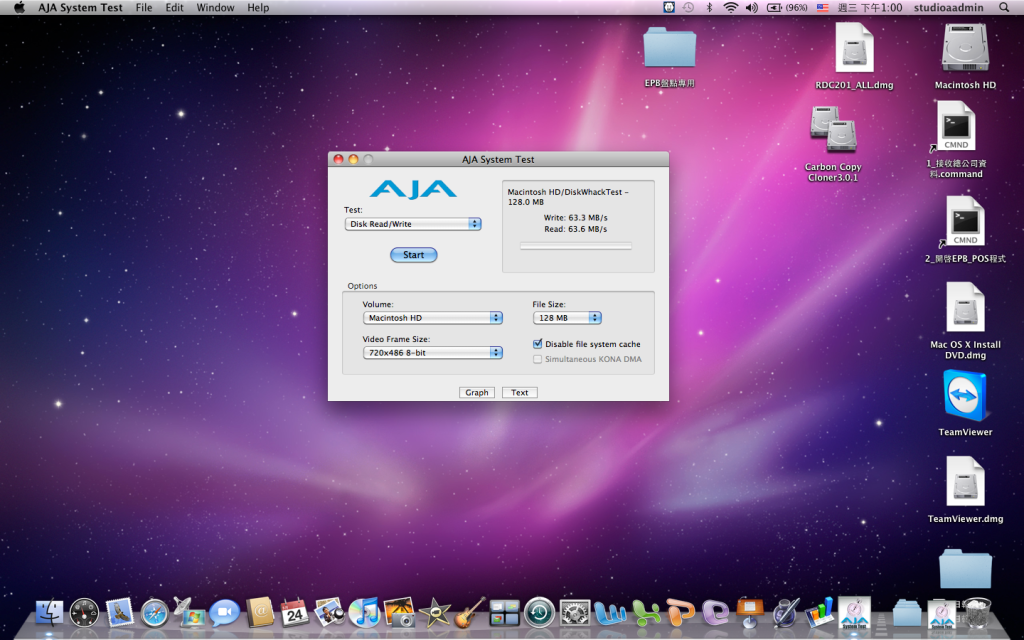Launch Microsoft Word from the Dock

click(610, 613)
